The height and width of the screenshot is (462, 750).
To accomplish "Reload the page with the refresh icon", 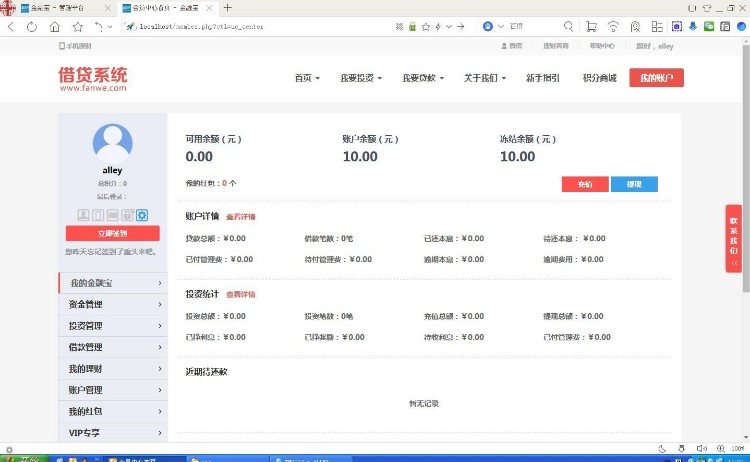I will (32, 27).
